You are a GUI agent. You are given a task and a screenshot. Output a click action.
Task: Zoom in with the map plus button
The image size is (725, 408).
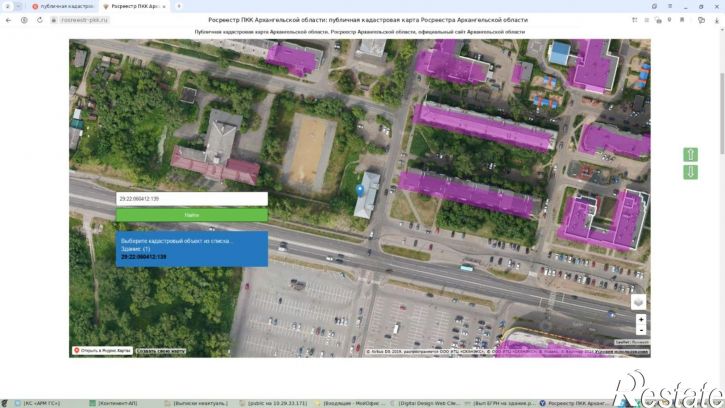tap(641, 320)
